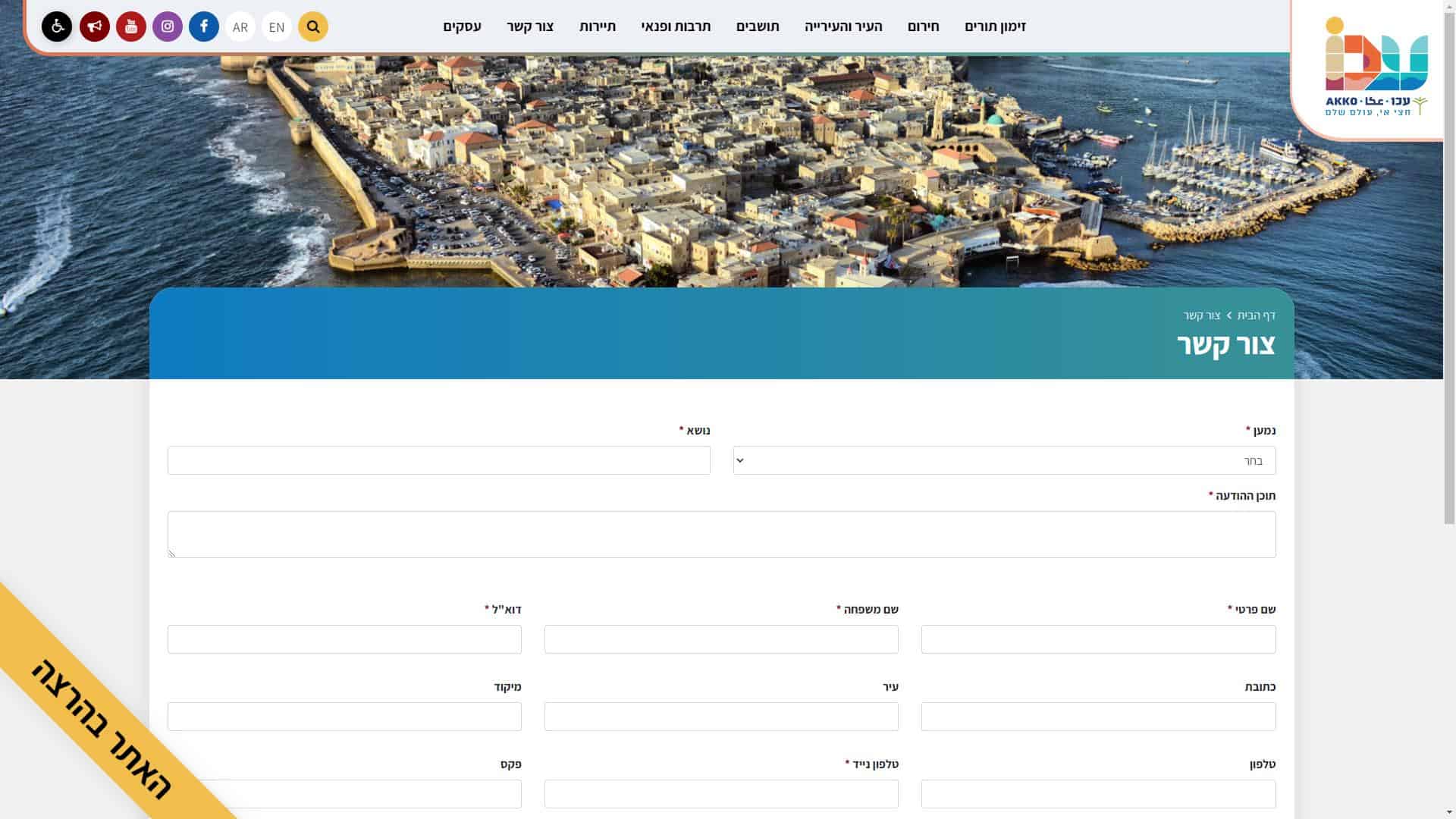The width and height of the screenshot is (1456, 819).
Task: Open the תרבות ופנאי menu
Action: pos(676,27)
